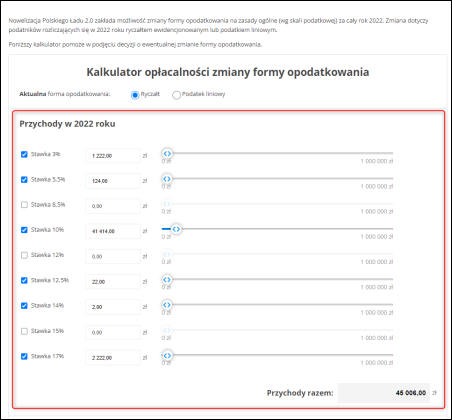This screenshot has width=452, height=420.
Task: Click the disabled Stawka 12% slider handle
Action: (x=167, y=255)
